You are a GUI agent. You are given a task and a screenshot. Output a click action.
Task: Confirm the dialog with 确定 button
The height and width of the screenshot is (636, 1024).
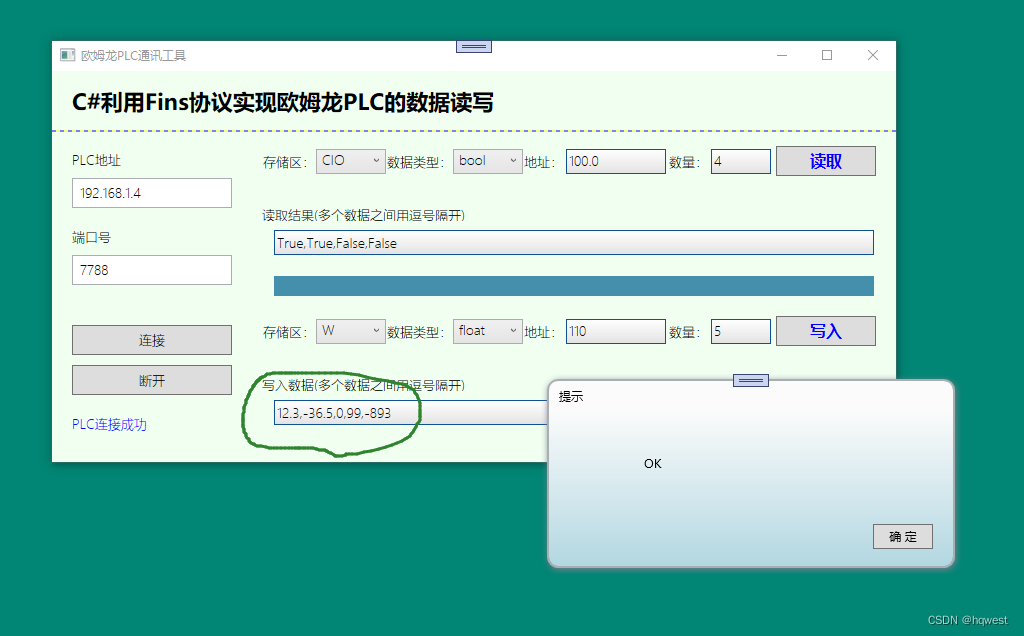(x=903, y=537)
